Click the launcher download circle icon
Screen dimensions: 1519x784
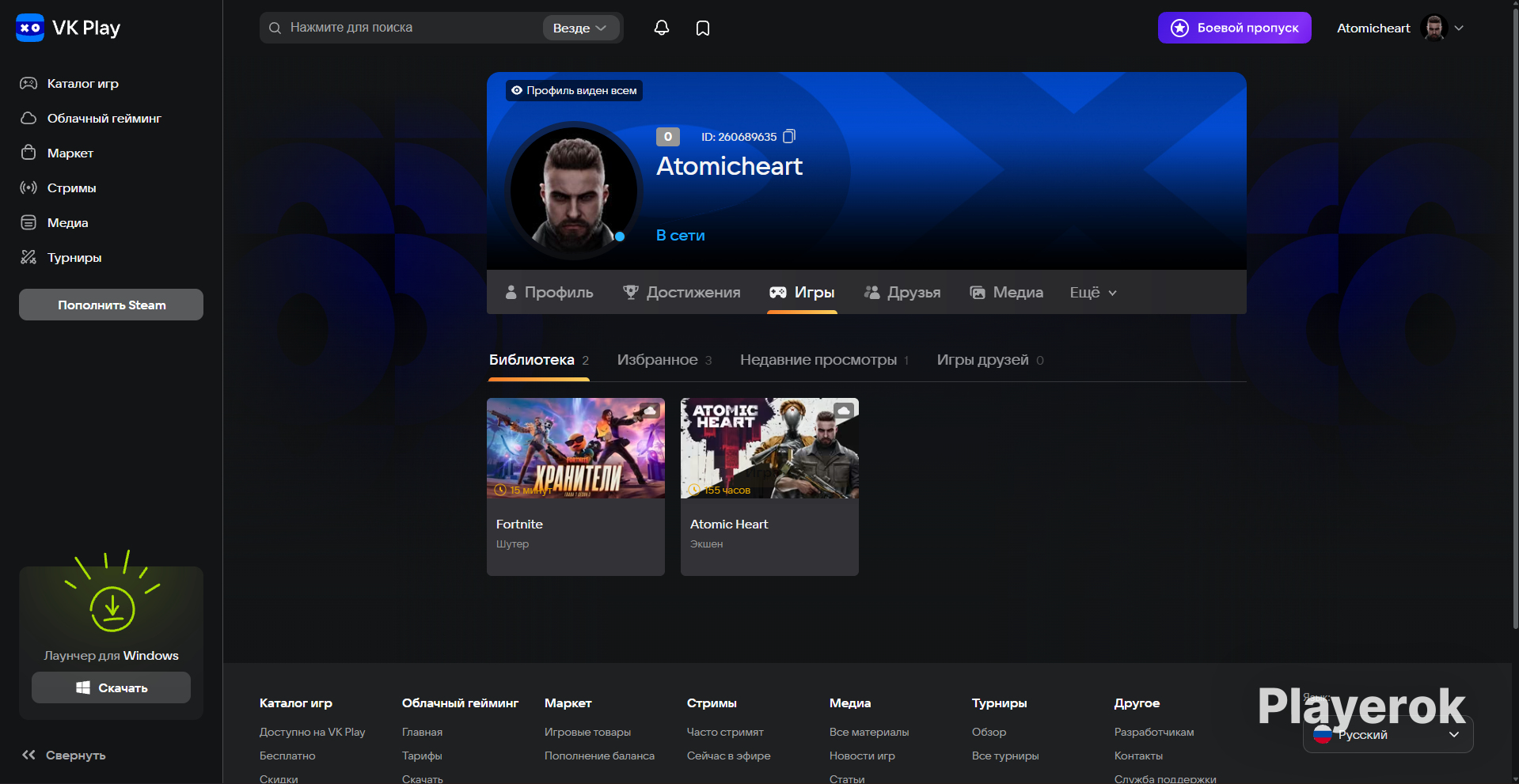tap(112, 608)
